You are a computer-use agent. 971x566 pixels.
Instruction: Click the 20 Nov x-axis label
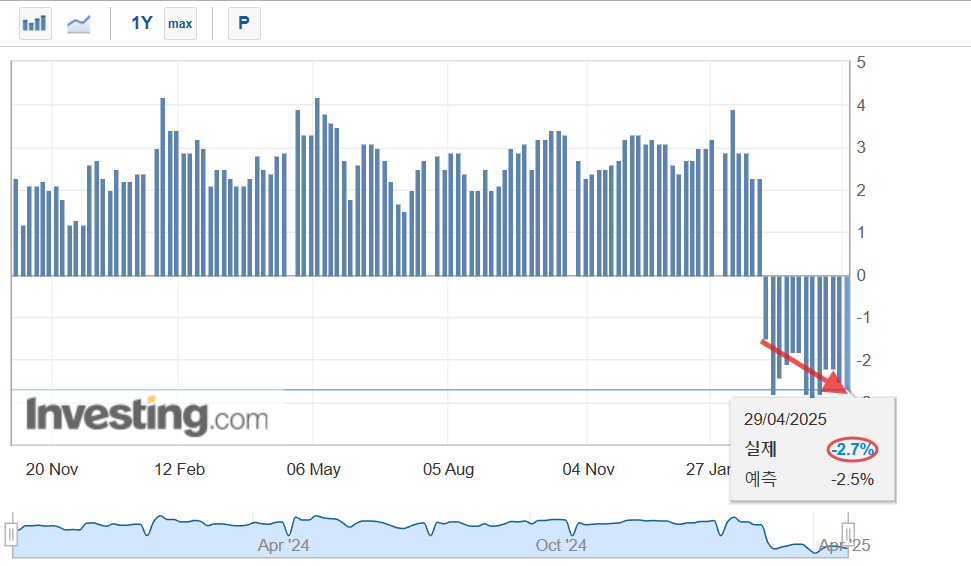[52, 469]
